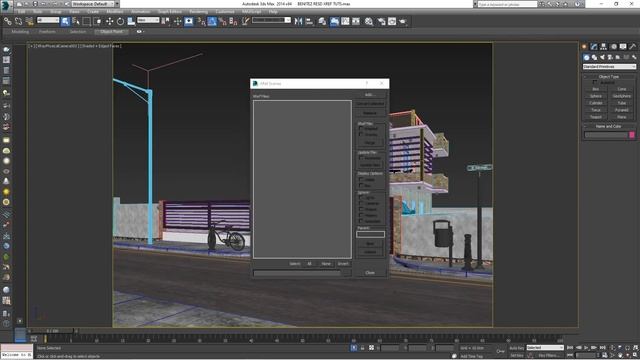Screen dimensions: 640x360
Task: Toggle the Visible display option checkbox
Action: (361, 179)
